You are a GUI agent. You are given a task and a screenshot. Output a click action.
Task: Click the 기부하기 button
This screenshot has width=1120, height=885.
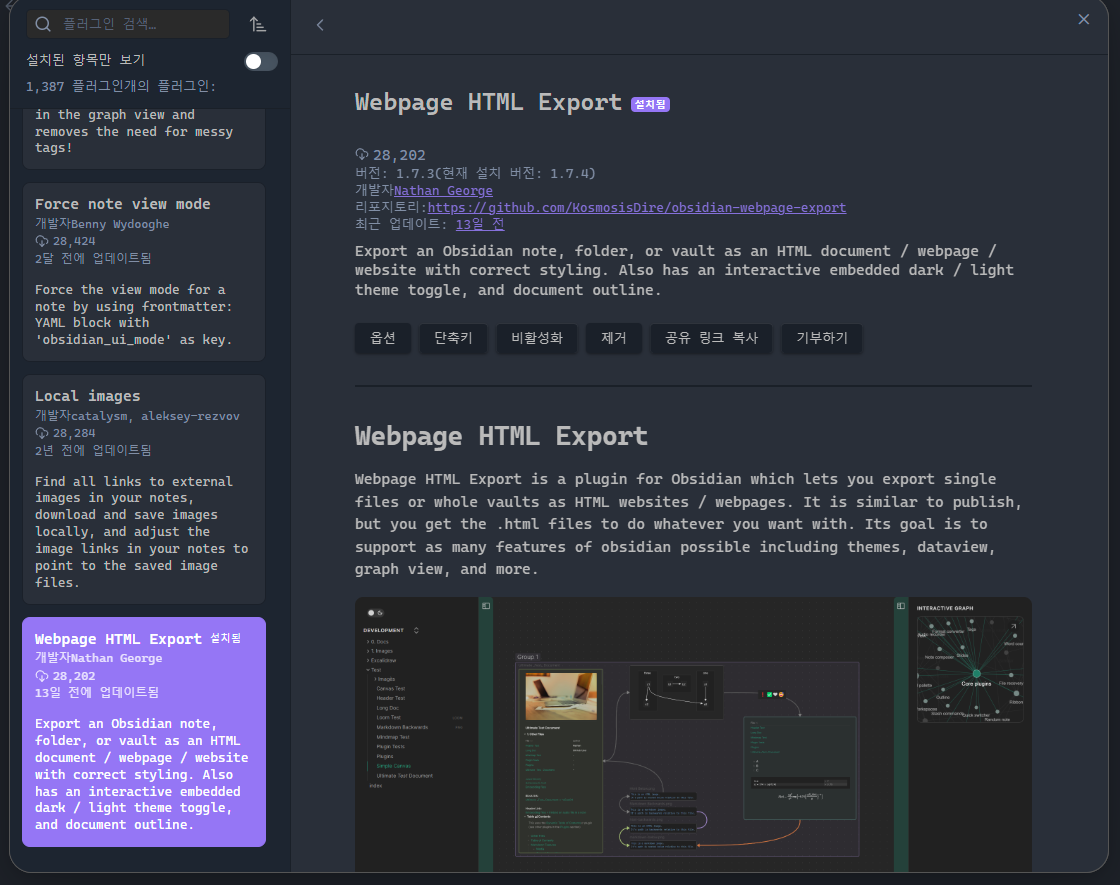tap(821, 338)
